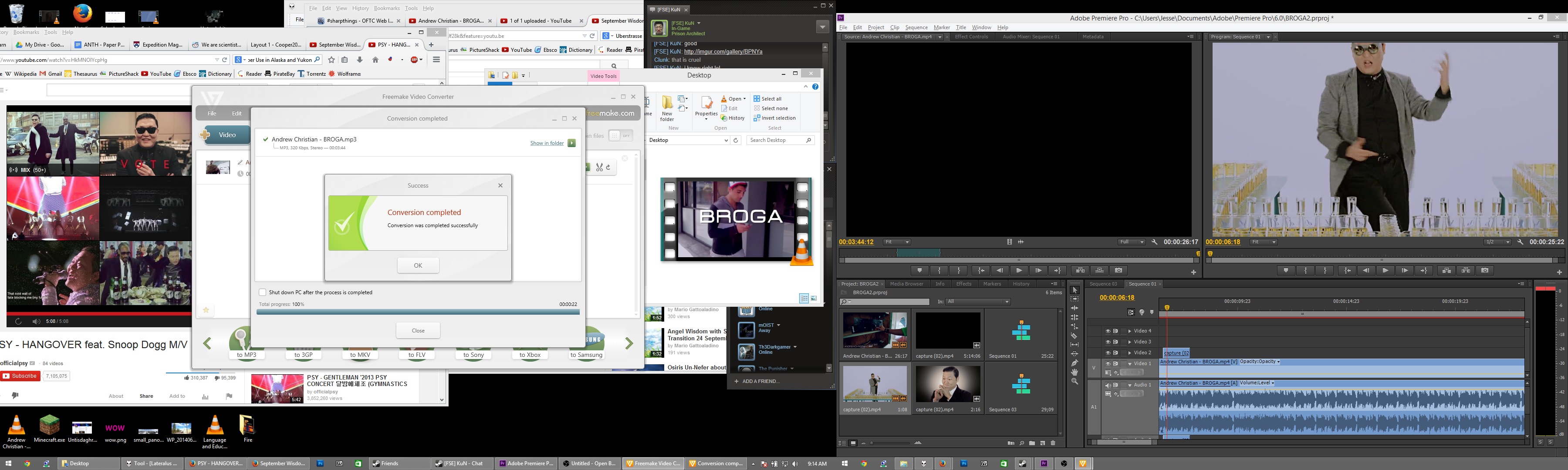Viewport: 1568px width, 470px height.
Task: Select the Selection arrow tool in Premiere
Action: [1075, 290]
